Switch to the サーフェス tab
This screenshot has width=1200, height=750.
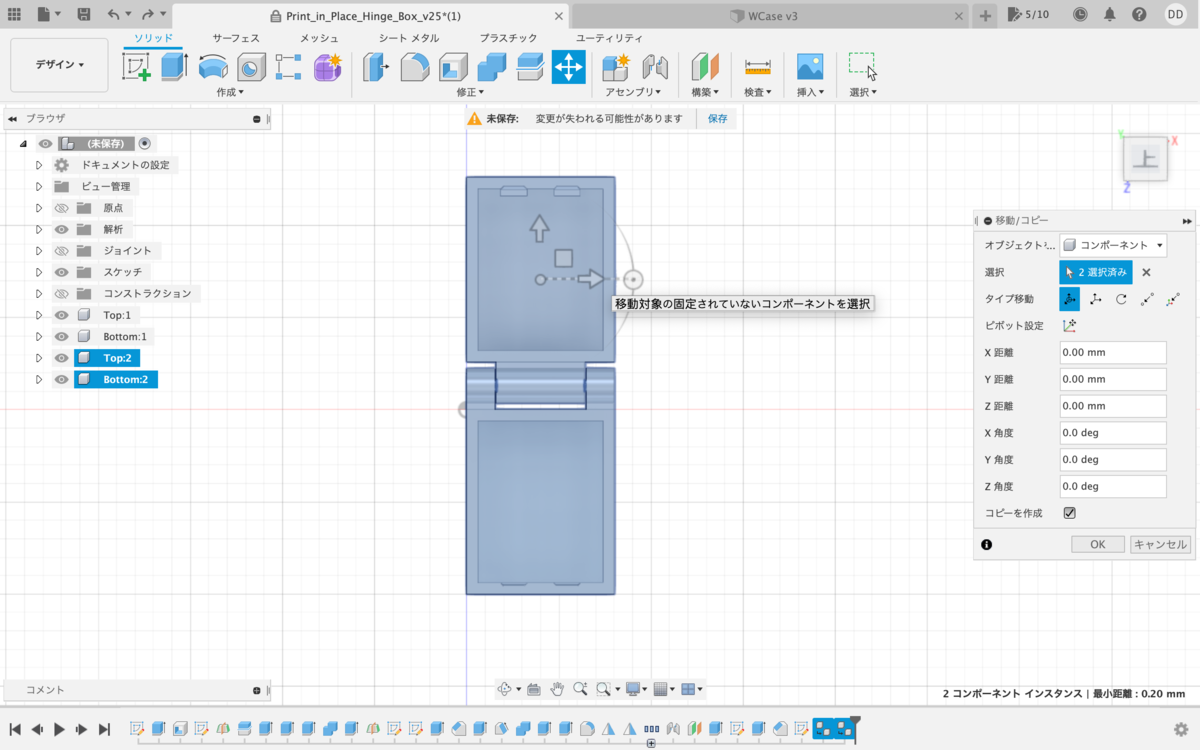coord(235,38)
